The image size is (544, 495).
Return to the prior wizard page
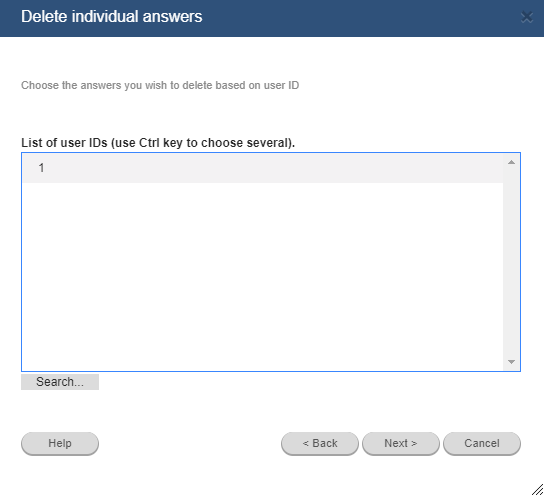point(320,443)
